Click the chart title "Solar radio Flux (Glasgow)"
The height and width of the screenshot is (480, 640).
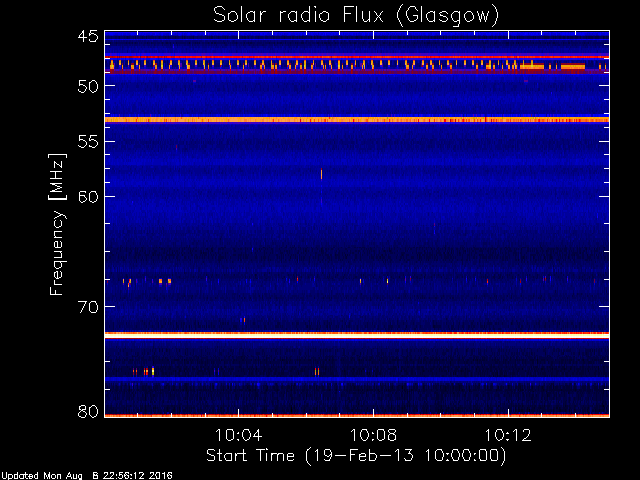[x=356, y=16]
